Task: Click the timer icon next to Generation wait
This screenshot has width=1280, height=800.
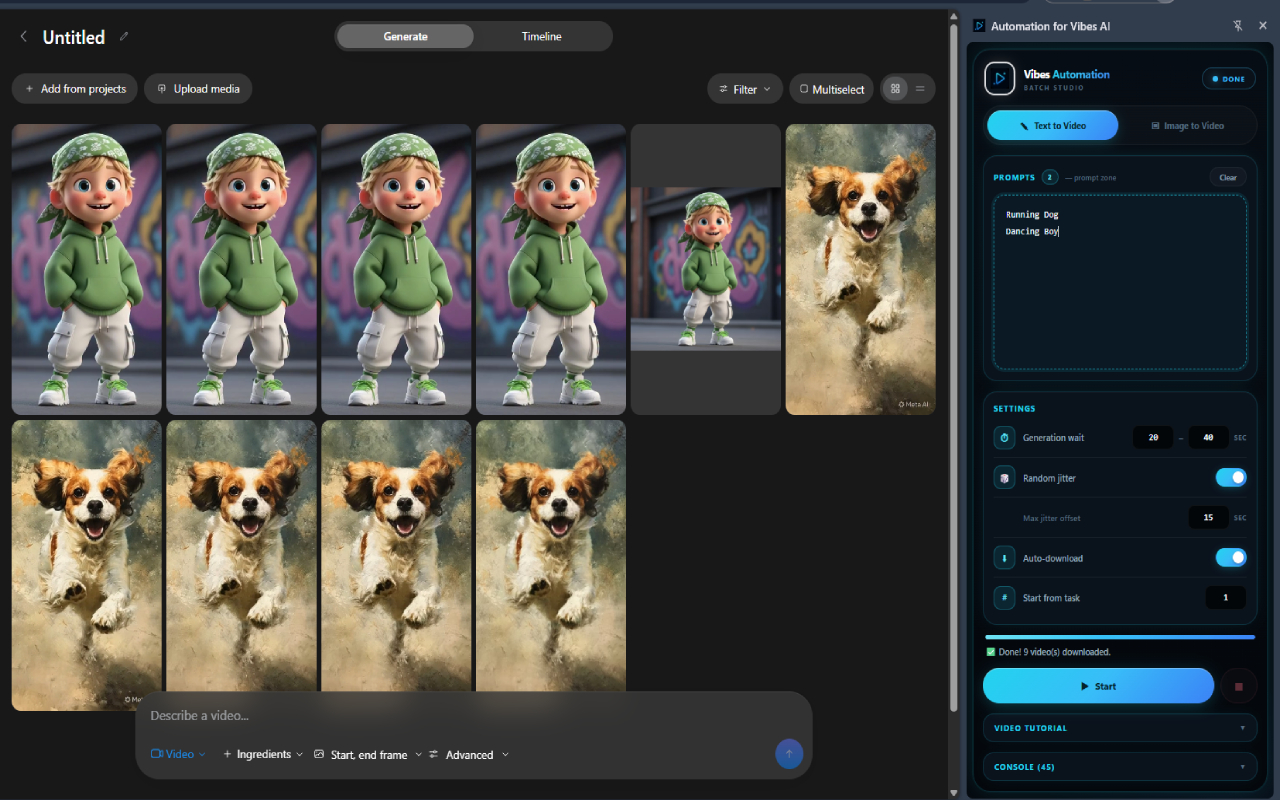Action: (1004, 438)
